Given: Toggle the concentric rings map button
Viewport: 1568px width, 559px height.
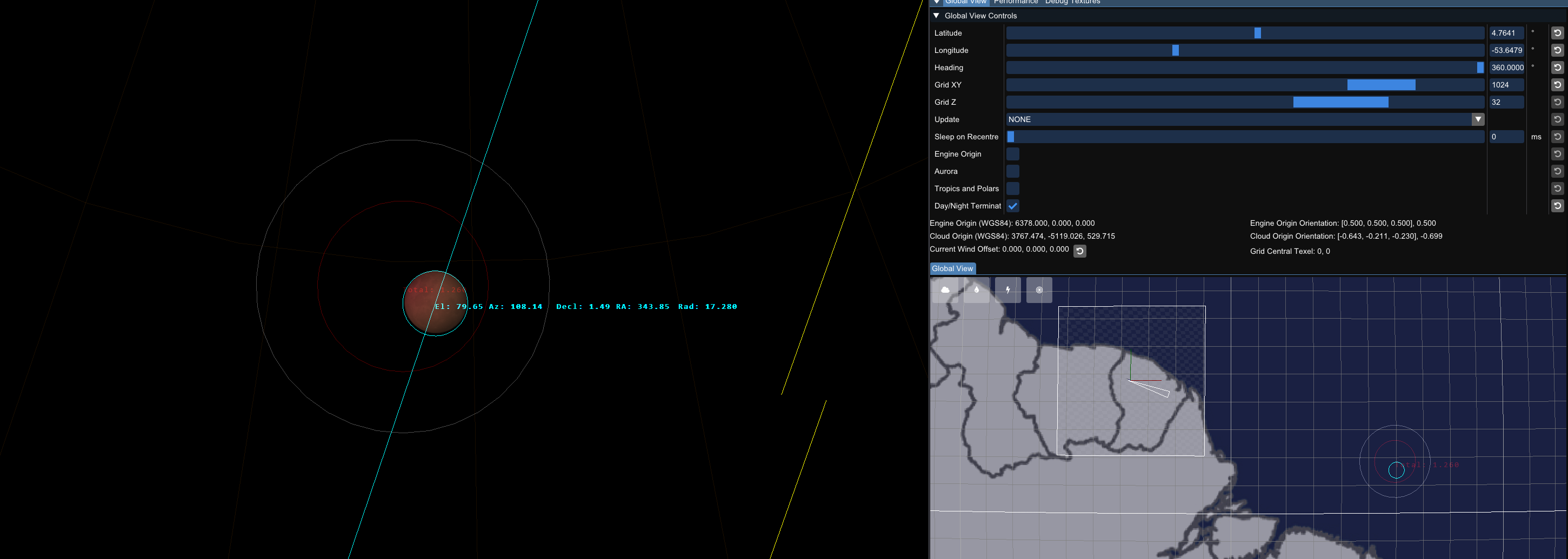Looking at the screenshot, I should [1039, 290].
